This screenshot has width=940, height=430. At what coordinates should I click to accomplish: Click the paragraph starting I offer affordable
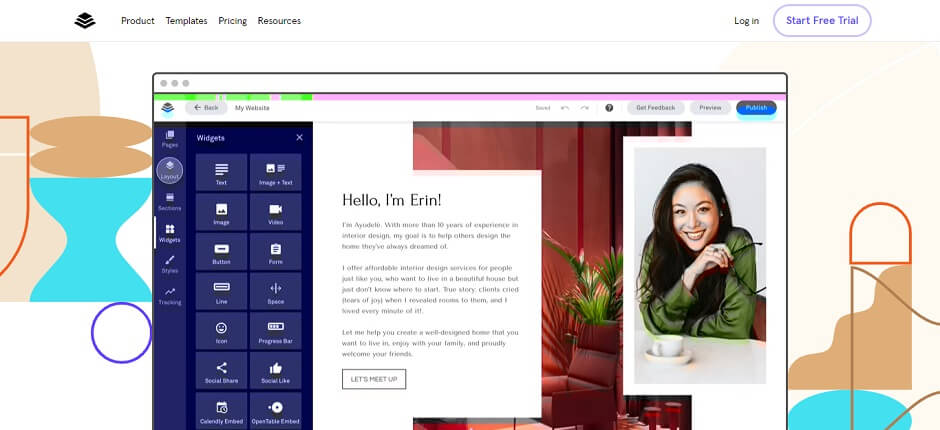point(430,290)
